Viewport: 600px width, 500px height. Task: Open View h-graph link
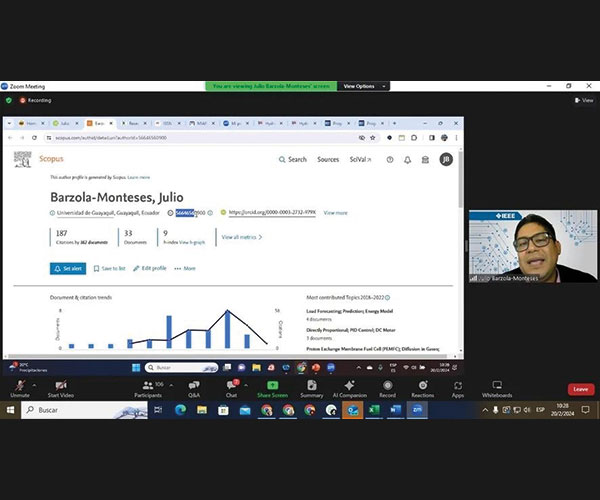pos(192,242)
